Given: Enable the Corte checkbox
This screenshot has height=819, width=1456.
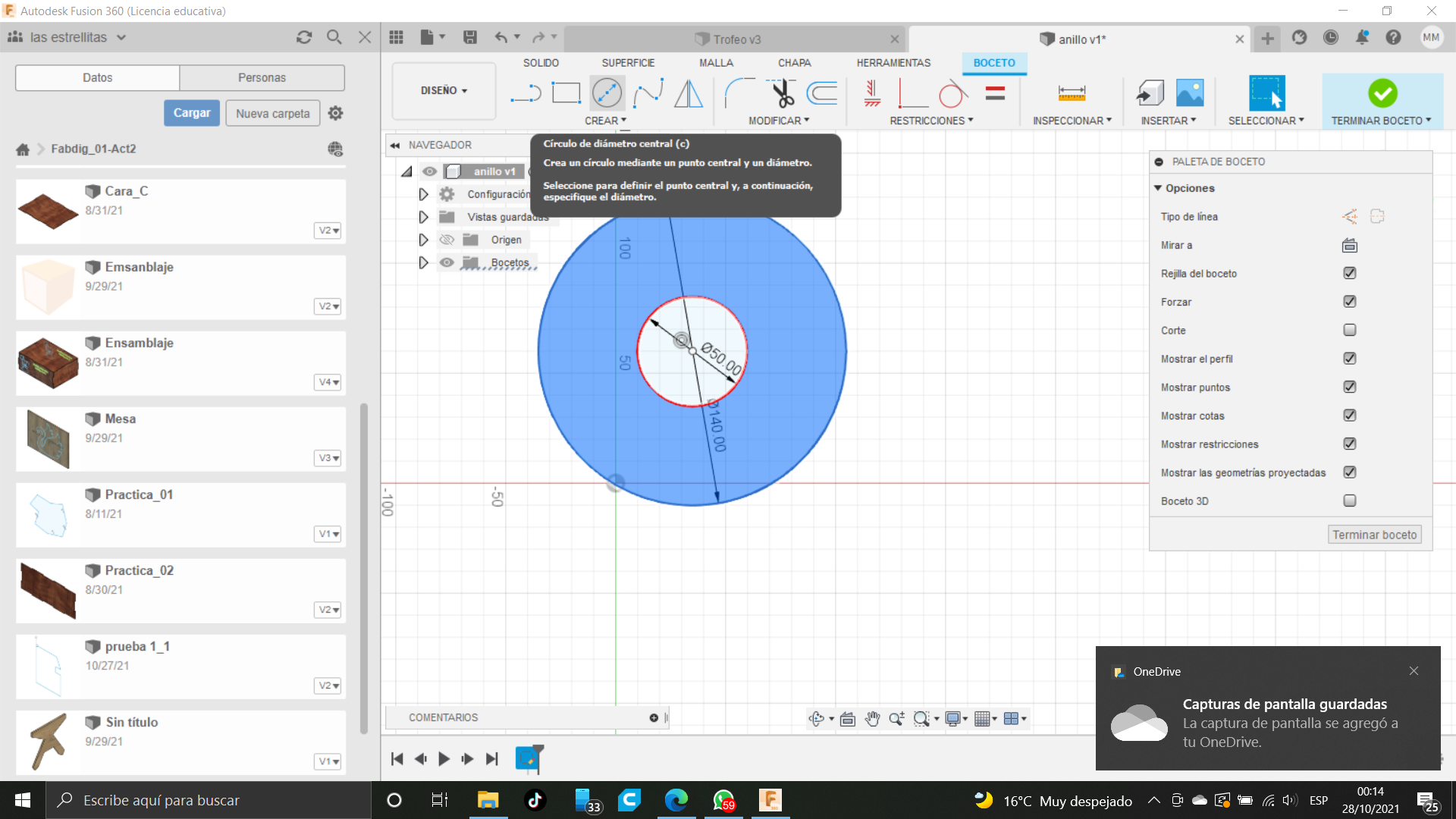Looking at the screenshot, I should coord(1350,330).
